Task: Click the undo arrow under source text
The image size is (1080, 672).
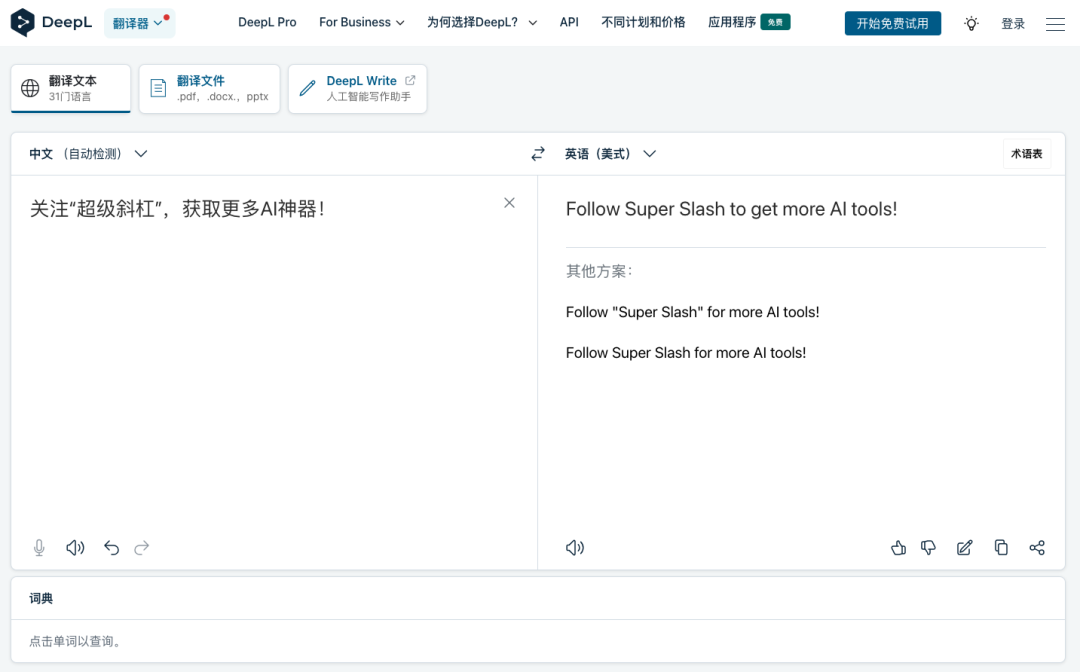Action: pos(111,548)
